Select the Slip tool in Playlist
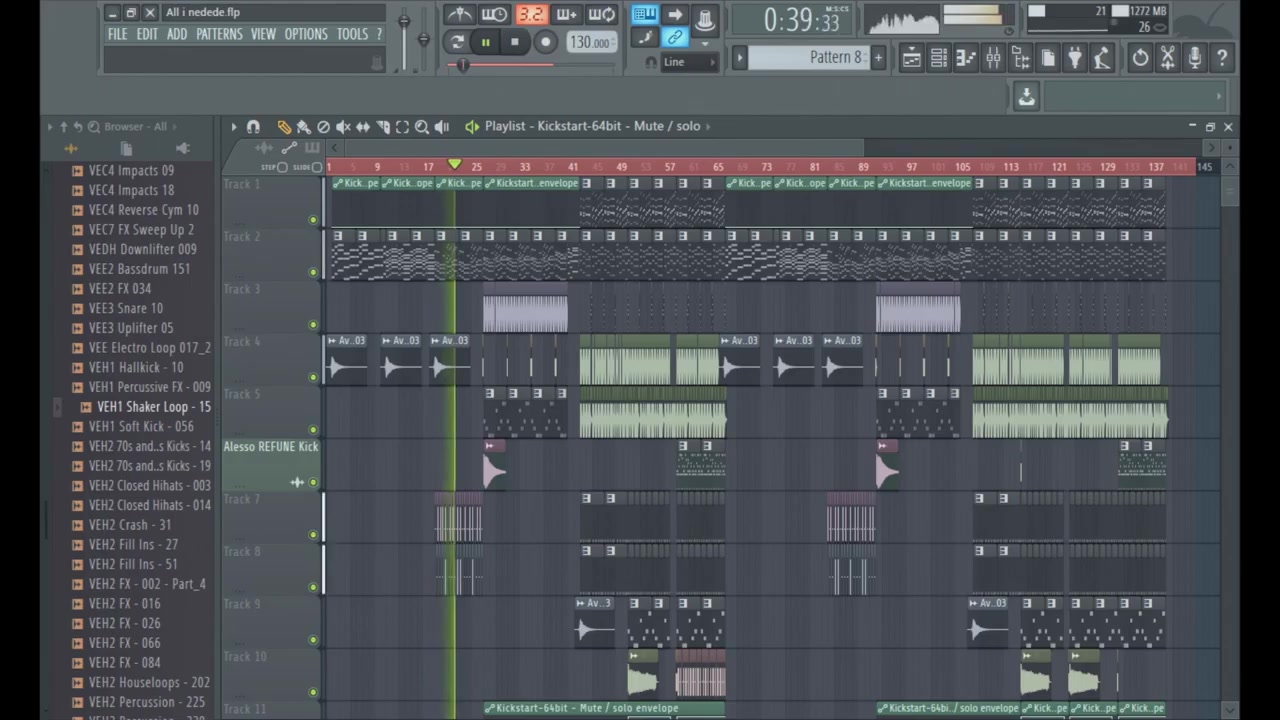This screenshot has width=1280, height=720. coord(363,127)
